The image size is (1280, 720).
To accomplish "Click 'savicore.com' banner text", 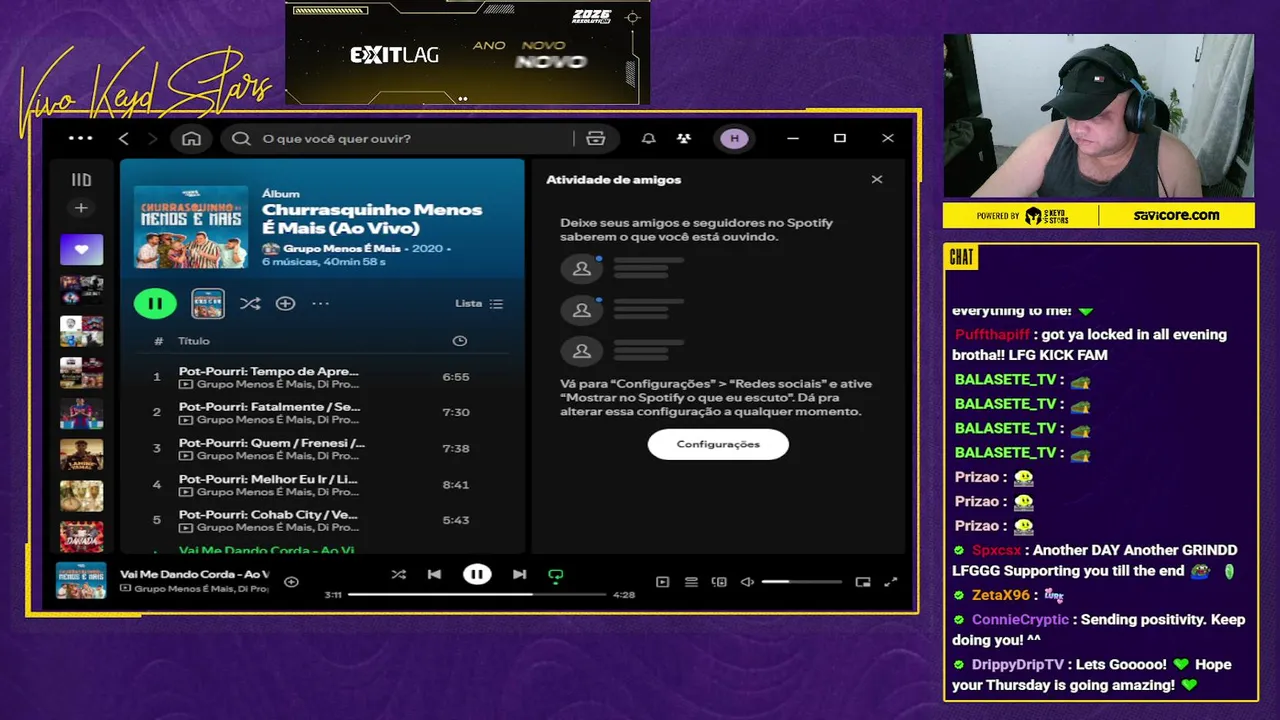I will (1176, 215).
